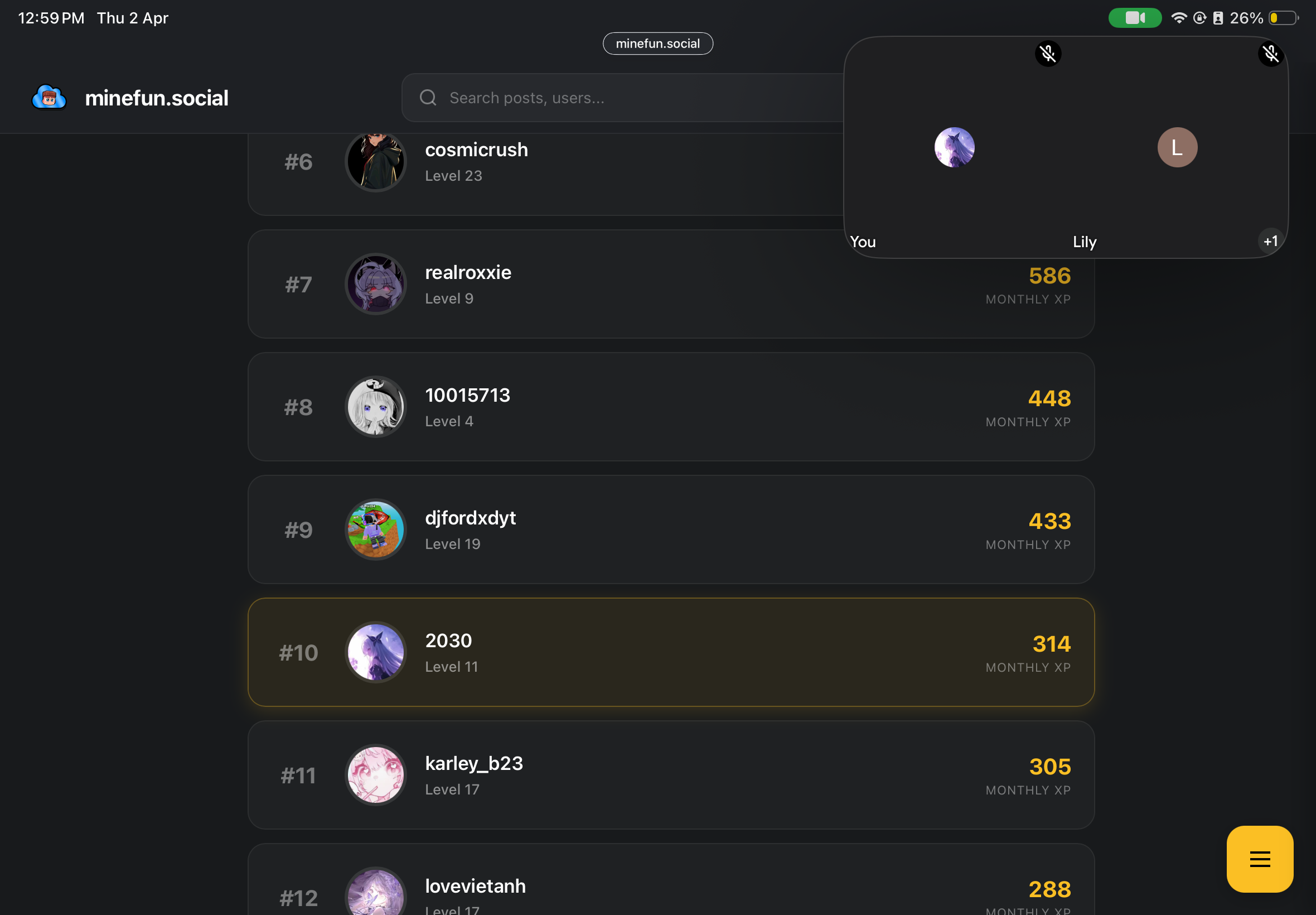Screen dimensions: 1316x915
Task: Select karley_b23's pink avatar
Action: [376, 775]
